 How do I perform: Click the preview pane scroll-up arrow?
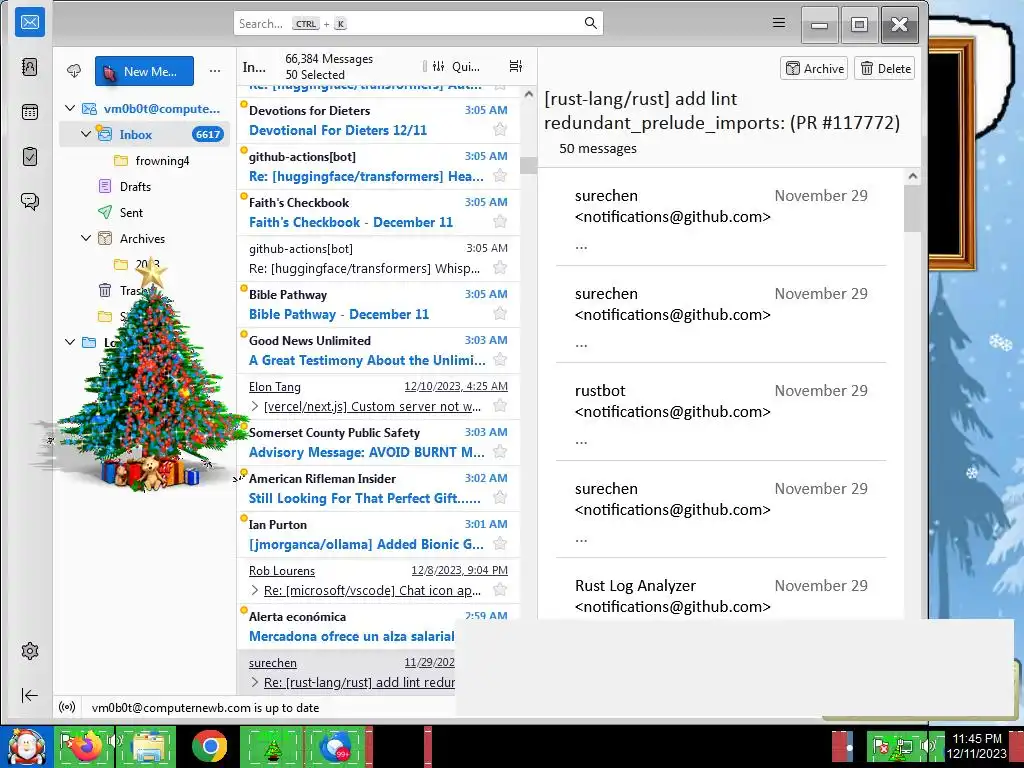[x=912, y=176]
